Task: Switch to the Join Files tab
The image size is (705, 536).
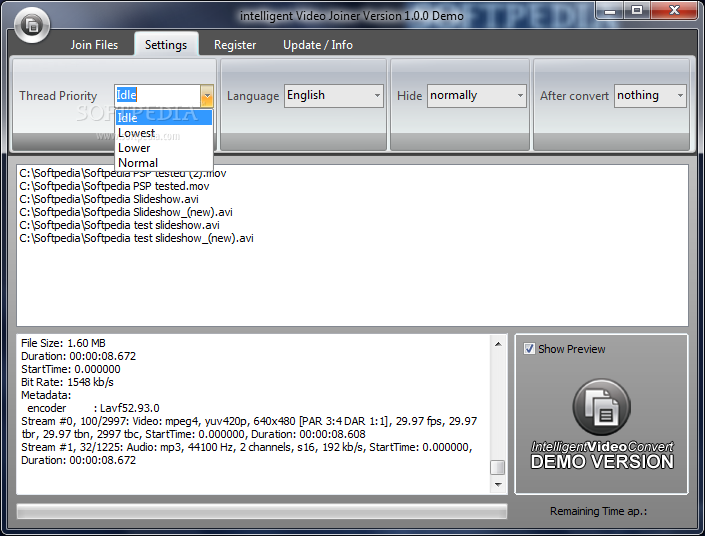Action: click(x=94, y=45)
